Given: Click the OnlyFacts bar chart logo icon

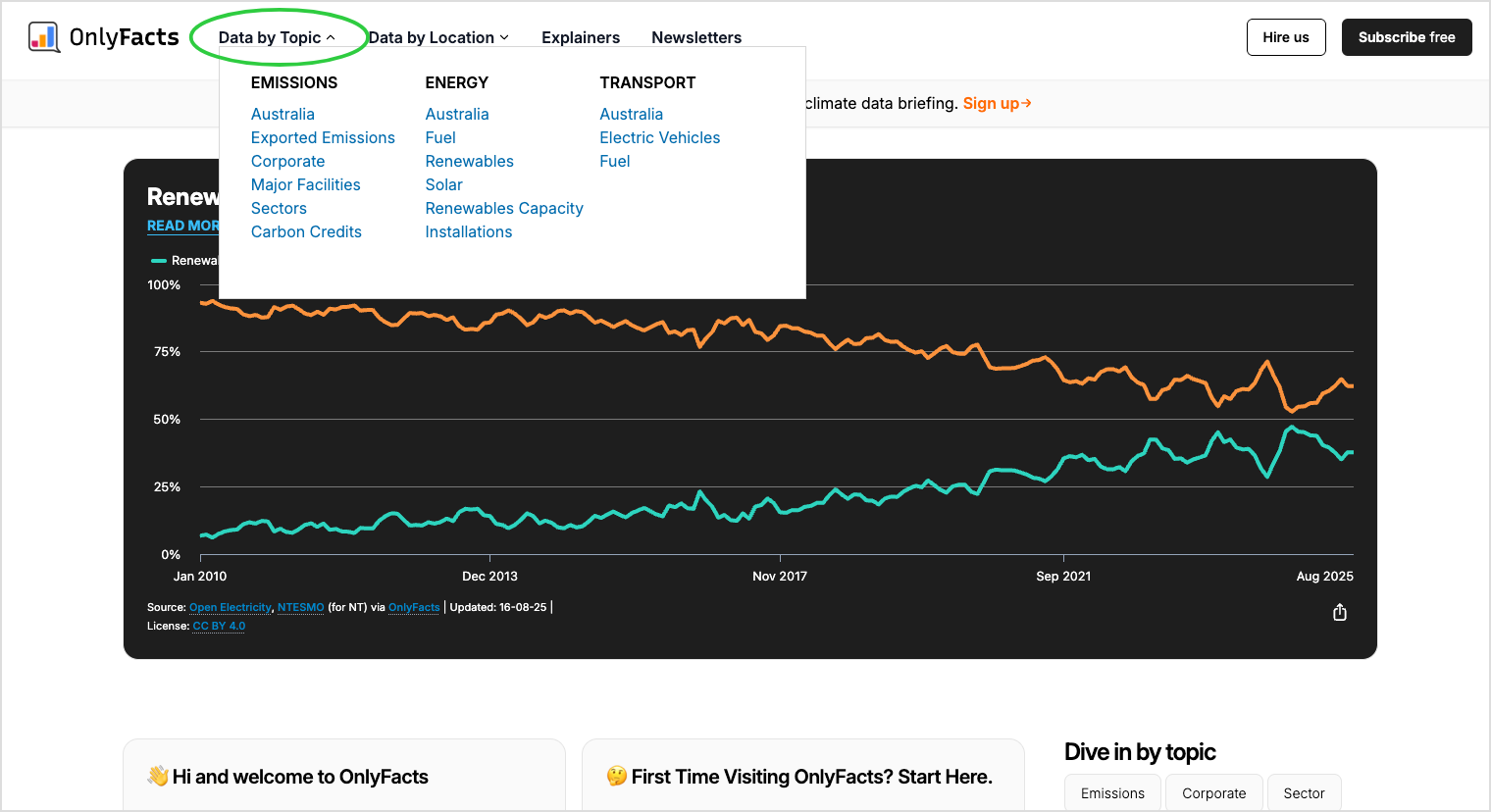Looking at the screenshot, I should 44,37.
